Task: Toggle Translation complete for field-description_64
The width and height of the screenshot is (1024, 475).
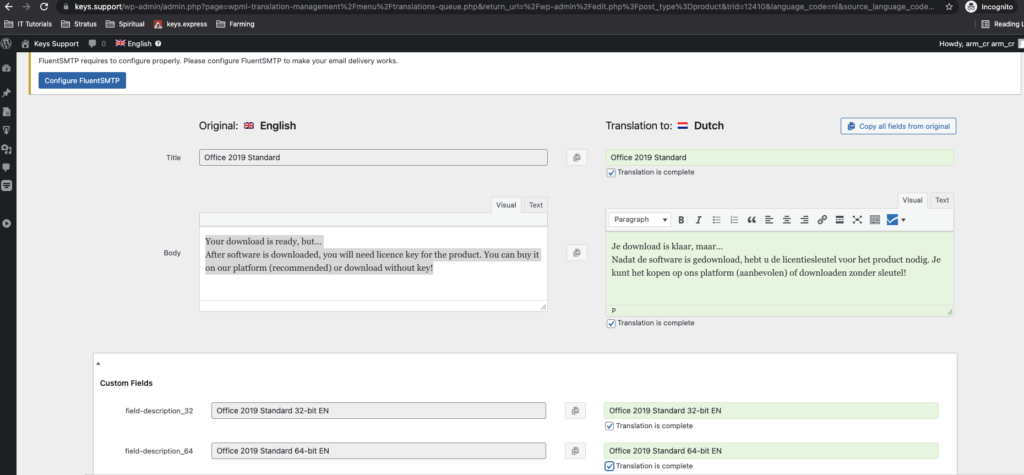Action: (611, 466)
